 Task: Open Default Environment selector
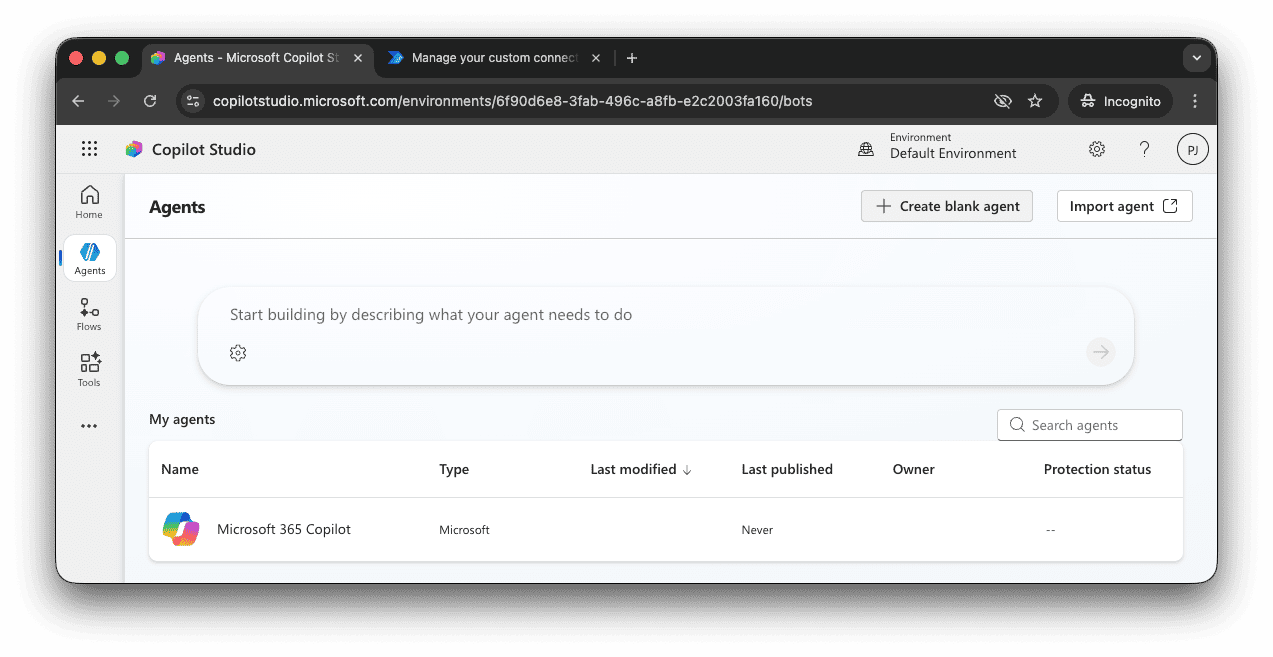tap(953, 146)
